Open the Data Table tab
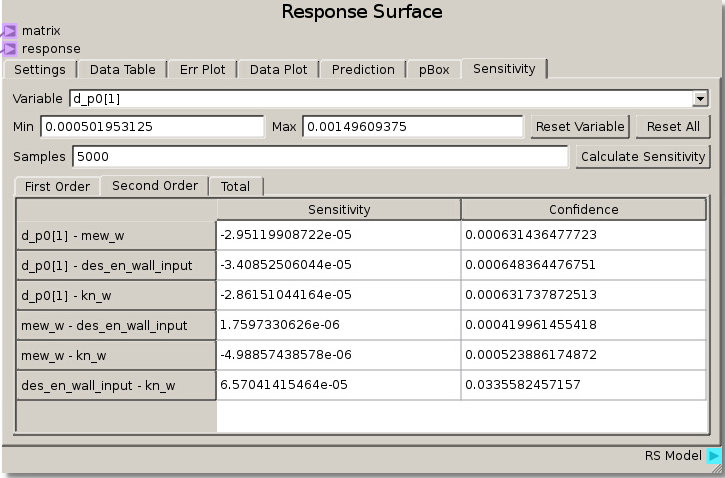The image size is (725, 478). (x=122, y=69)
